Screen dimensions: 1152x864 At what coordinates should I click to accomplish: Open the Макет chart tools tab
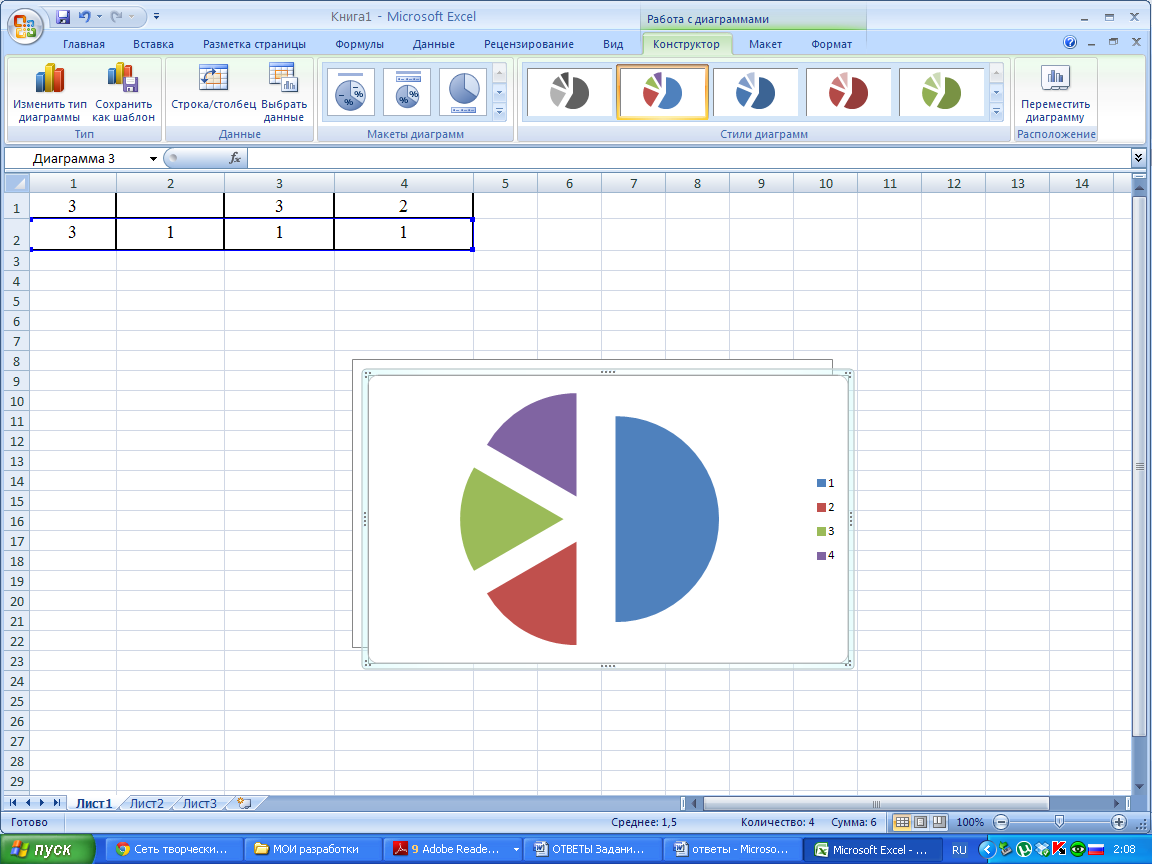(x=766, y=44)
